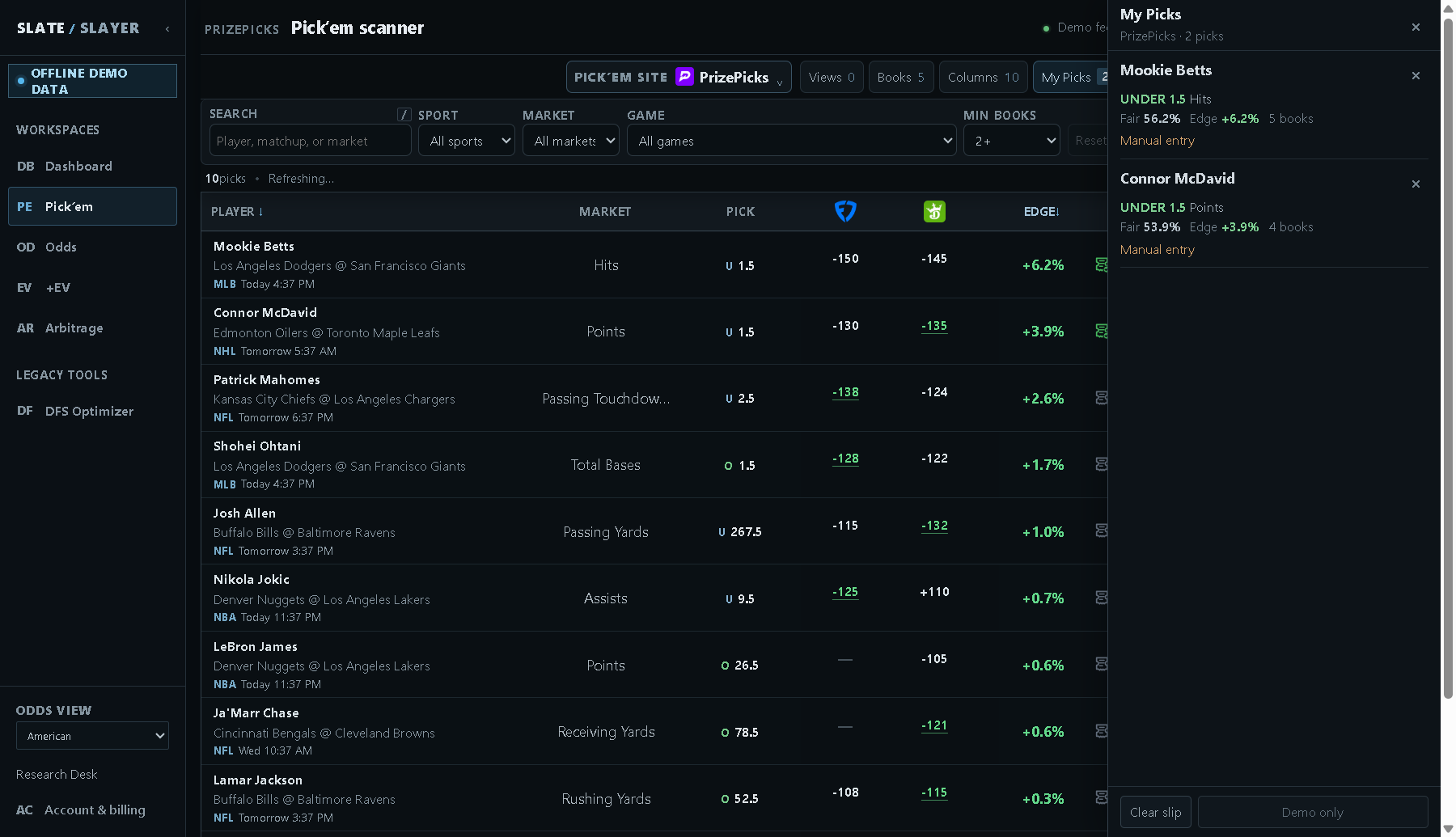Add Mookie Betts pick slip icon

click(1101, 264)
